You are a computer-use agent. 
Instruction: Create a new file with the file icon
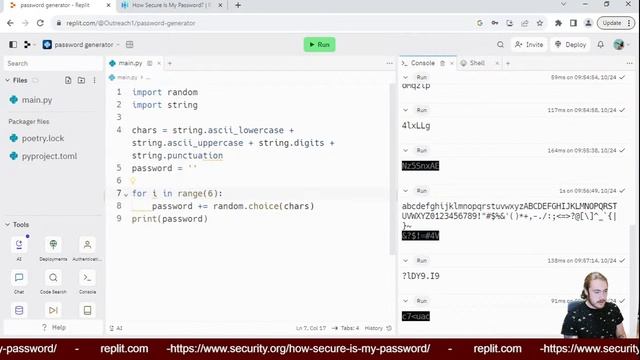68,80
